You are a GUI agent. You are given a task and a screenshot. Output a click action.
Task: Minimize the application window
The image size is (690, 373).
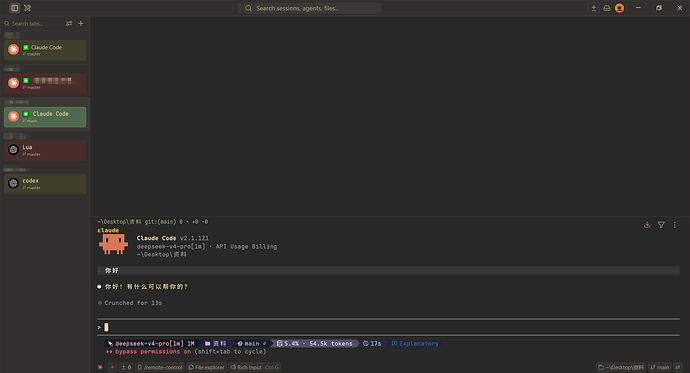point(638,8)
